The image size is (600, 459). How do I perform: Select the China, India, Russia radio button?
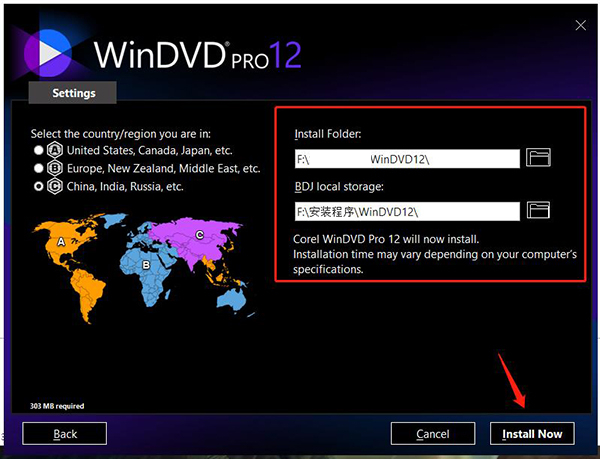click(39, 186)
